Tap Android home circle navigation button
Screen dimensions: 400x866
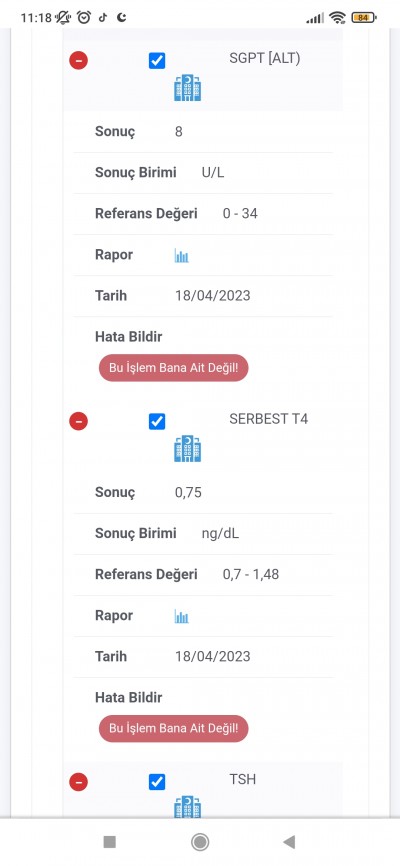coord(199,842)
